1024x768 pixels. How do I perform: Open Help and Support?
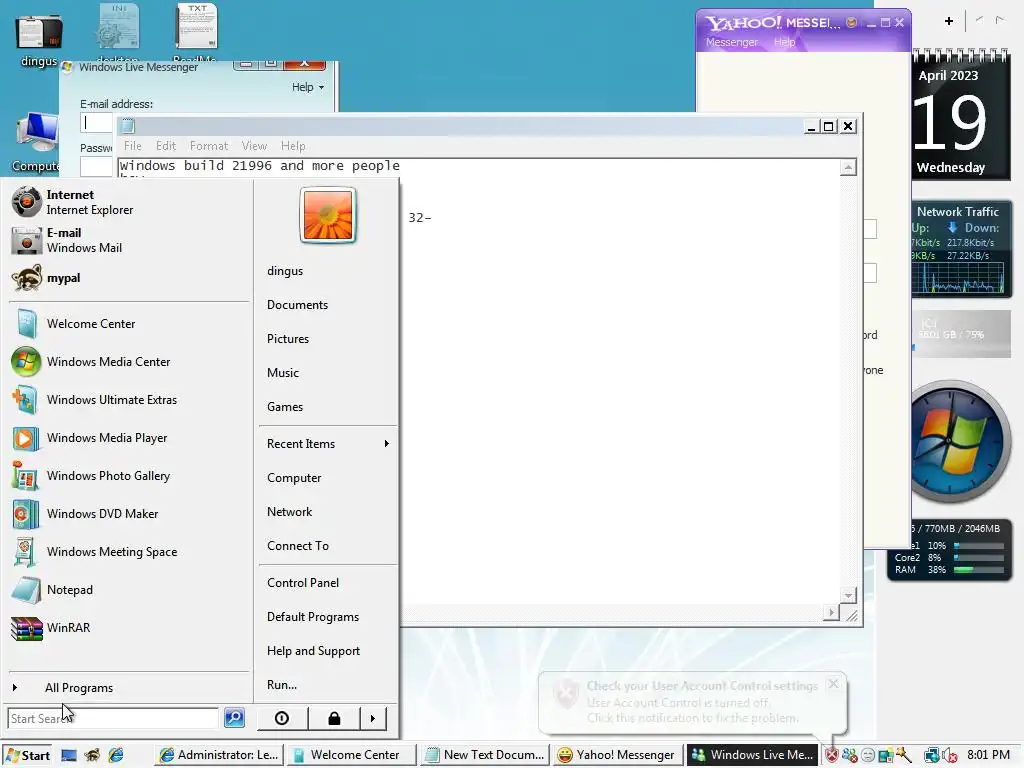pyautogui.click(x=313, y=651)
